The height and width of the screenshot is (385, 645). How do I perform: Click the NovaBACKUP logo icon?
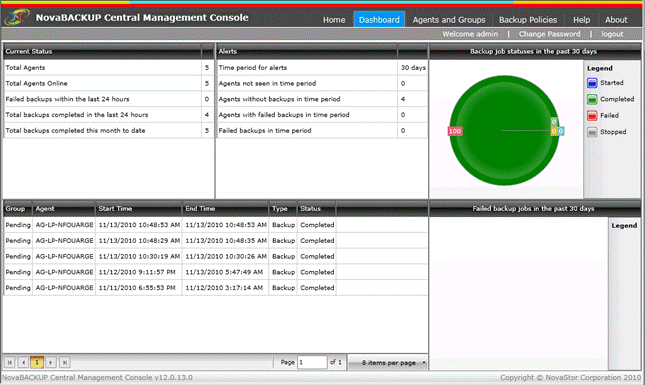17,17
